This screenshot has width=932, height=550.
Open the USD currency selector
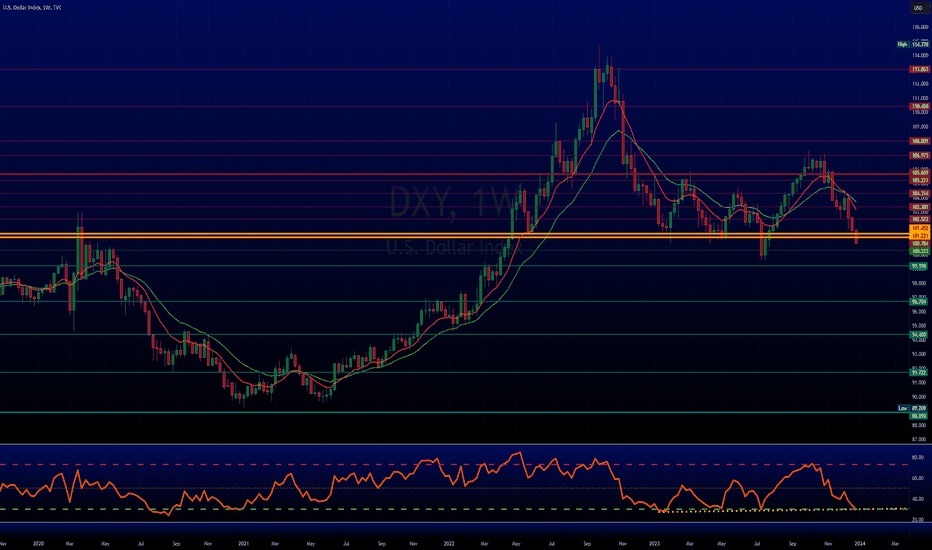tap(918, 8)
